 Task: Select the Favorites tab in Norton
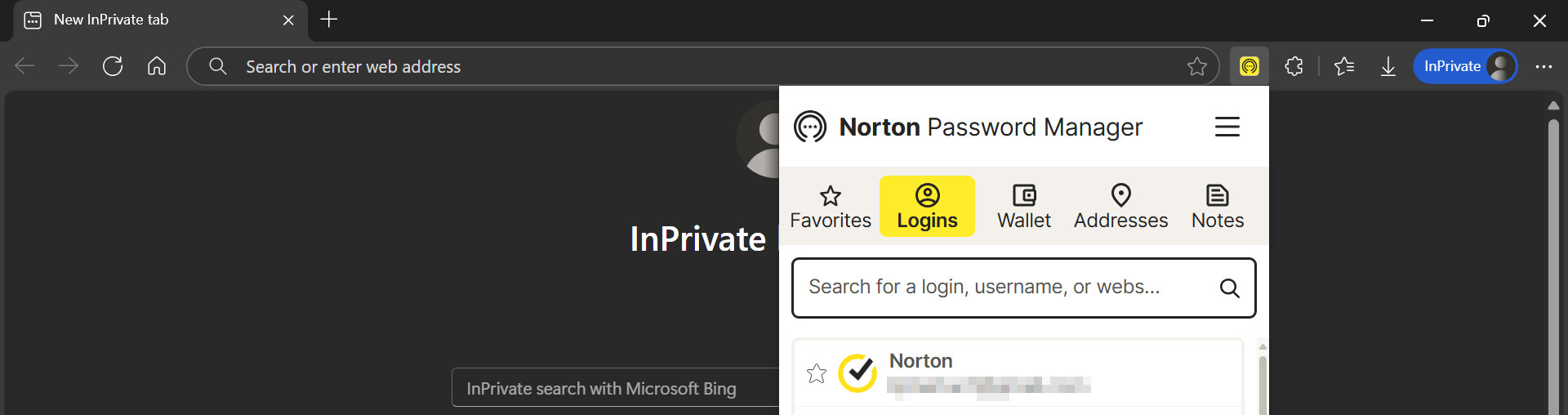(831, 207)
